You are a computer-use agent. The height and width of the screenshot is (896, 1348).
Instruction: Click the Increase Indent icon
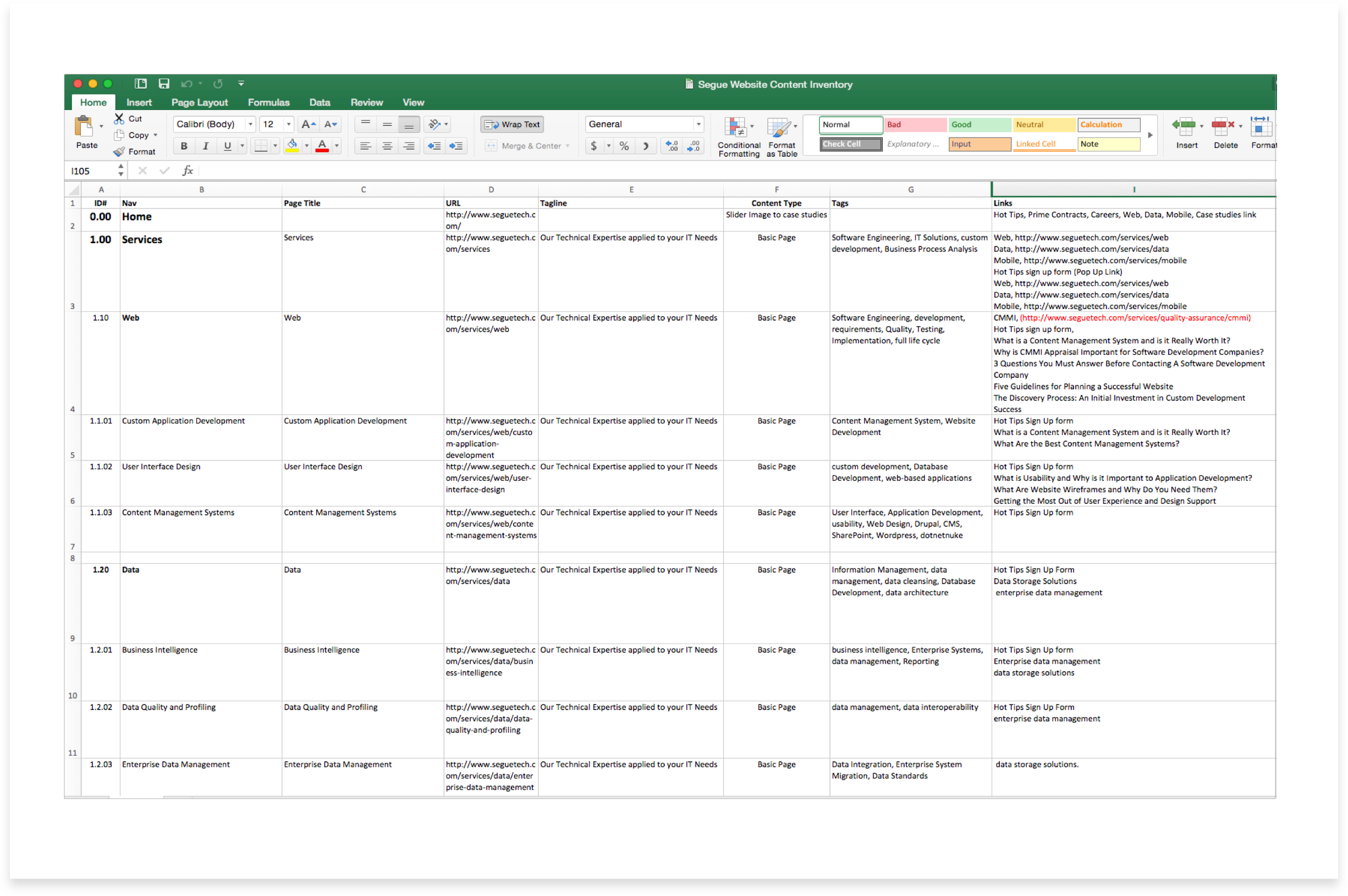456,146
